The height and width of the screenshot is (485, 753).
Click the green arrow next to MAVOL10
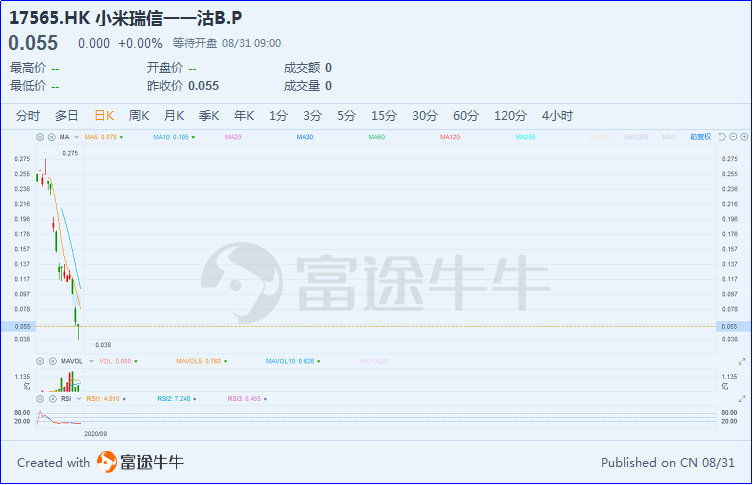pos(319,361)
